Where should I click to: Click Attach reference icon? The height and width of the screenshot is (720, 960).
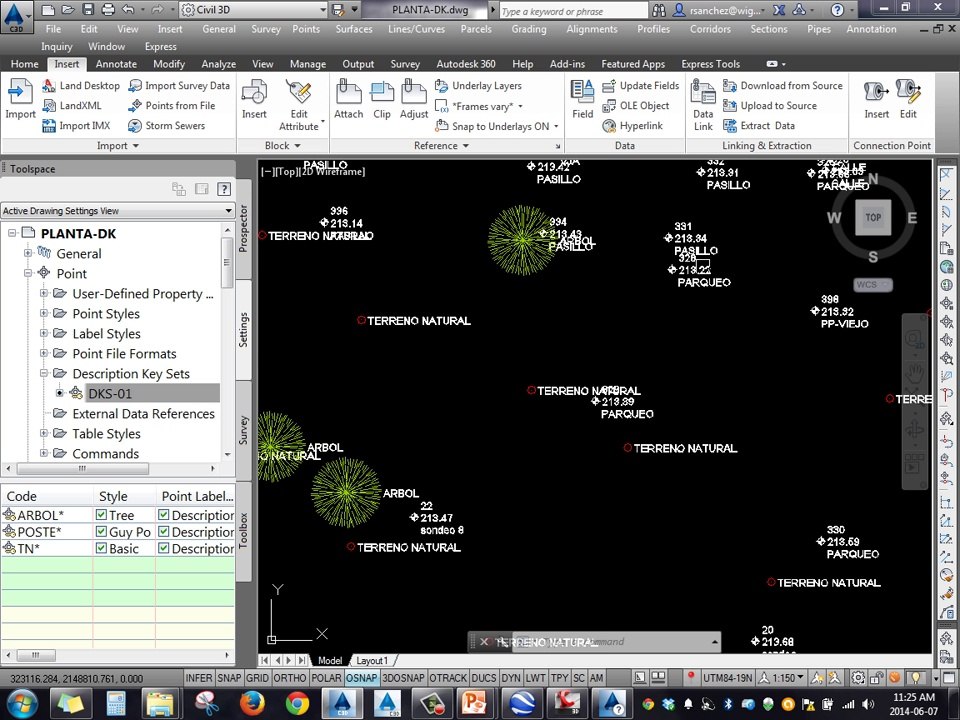pos(348,99)
